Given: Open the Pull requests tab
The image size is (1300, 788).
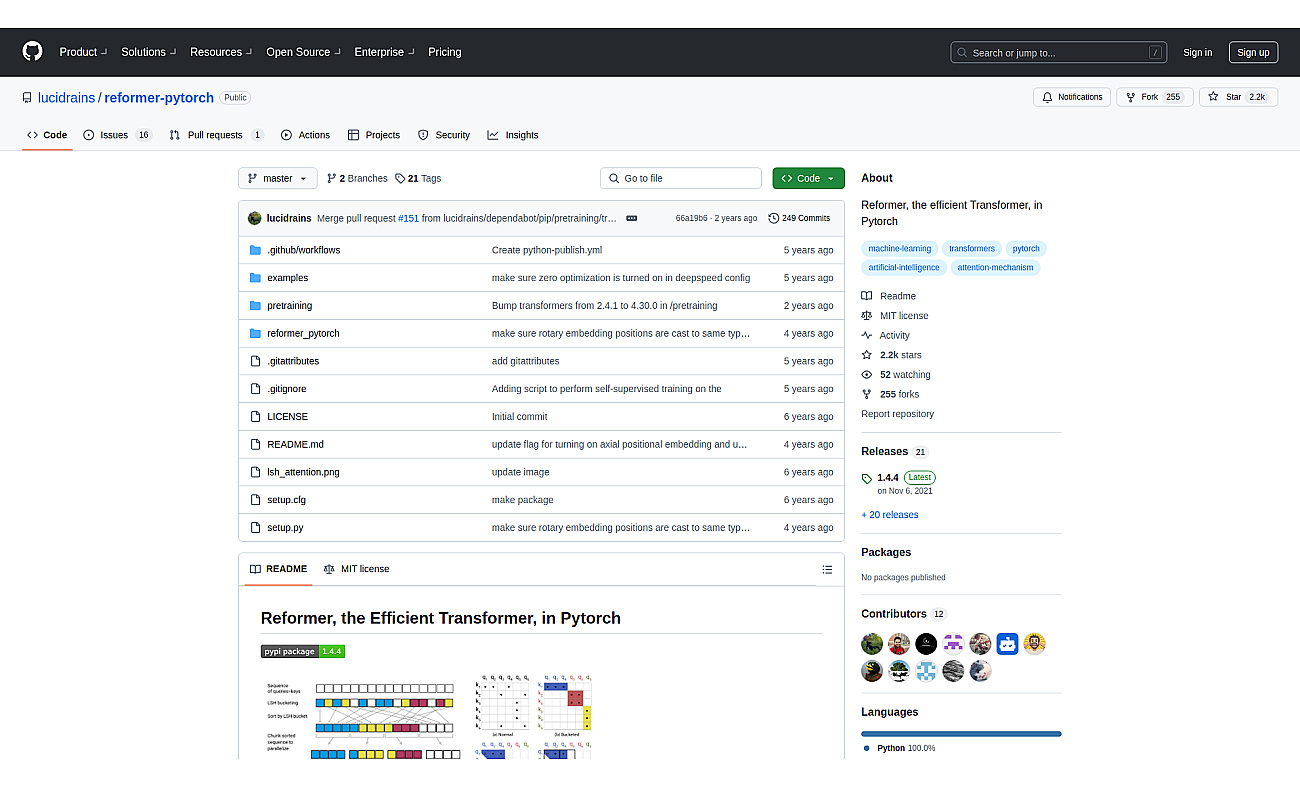Looking at the screenshot, I should pyautogui.click(x=216, y=135).
